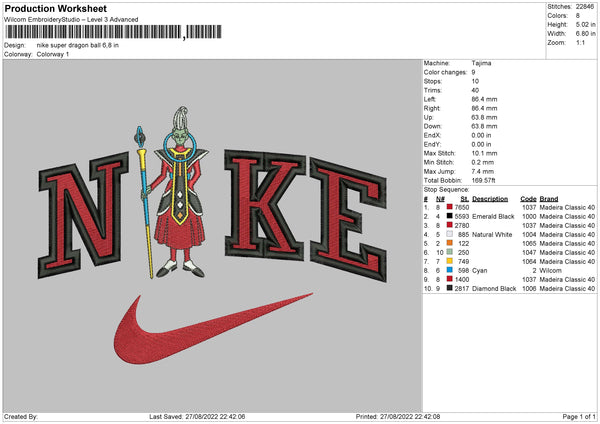Click the red swatch for stop 2780
The height and width of the screenshot is (424, 600).
click(x=450, y=225)
